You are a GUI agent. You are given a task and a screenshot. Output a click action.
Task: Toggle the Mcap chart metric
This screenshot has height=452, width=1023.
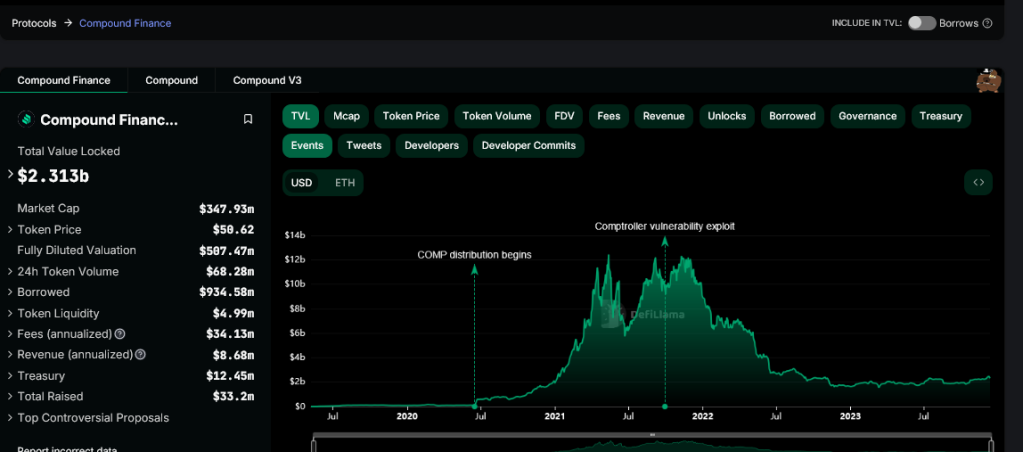pos(346,116)
